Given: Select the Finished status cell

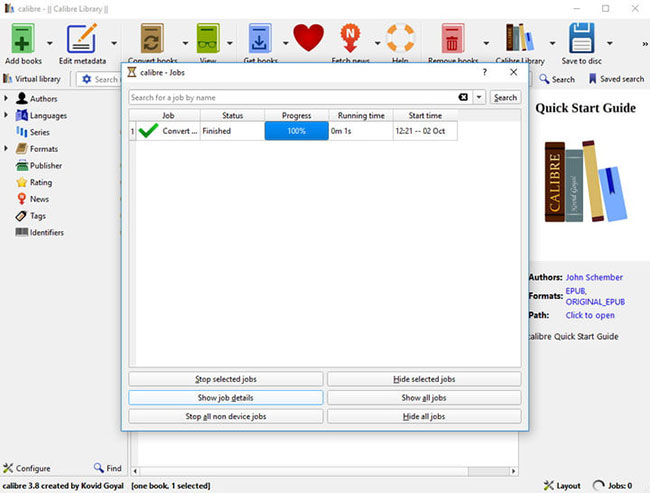Looking at the screenshot, I should pos(232,131).
